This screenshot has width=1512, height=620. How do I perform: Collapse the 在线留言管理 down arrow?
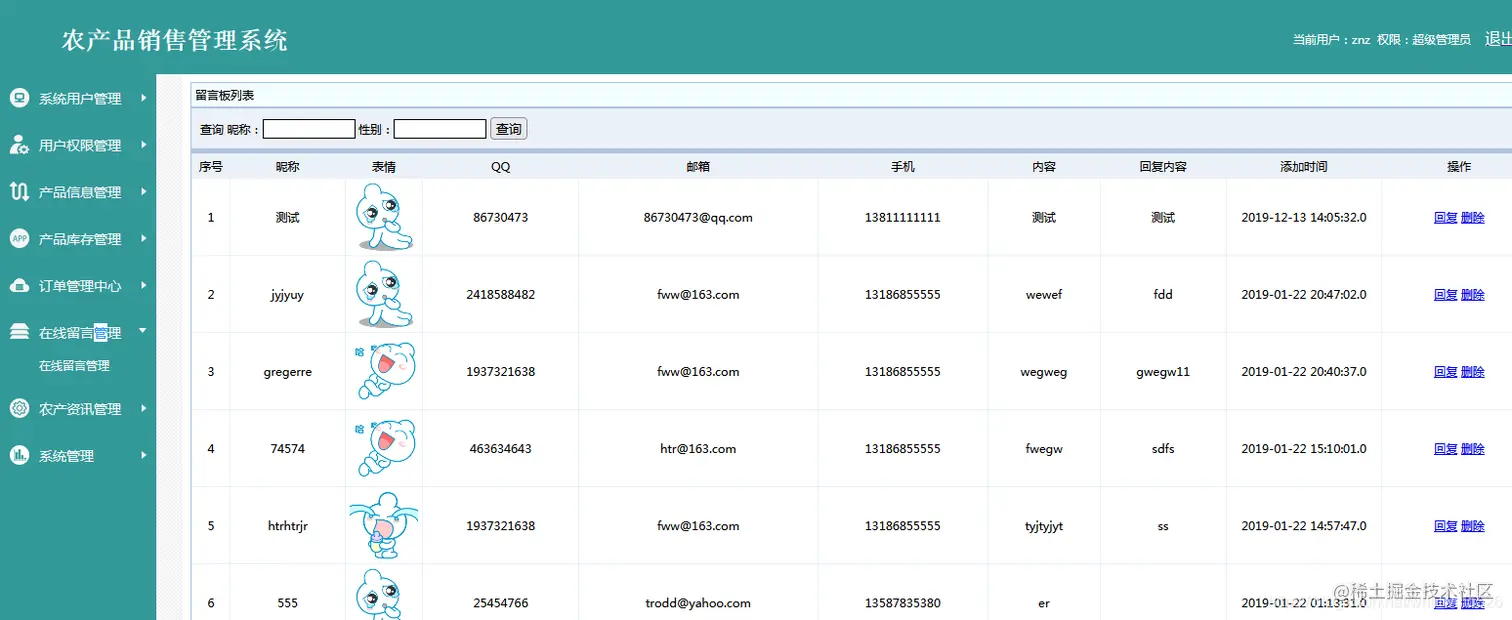coord(143,330)
